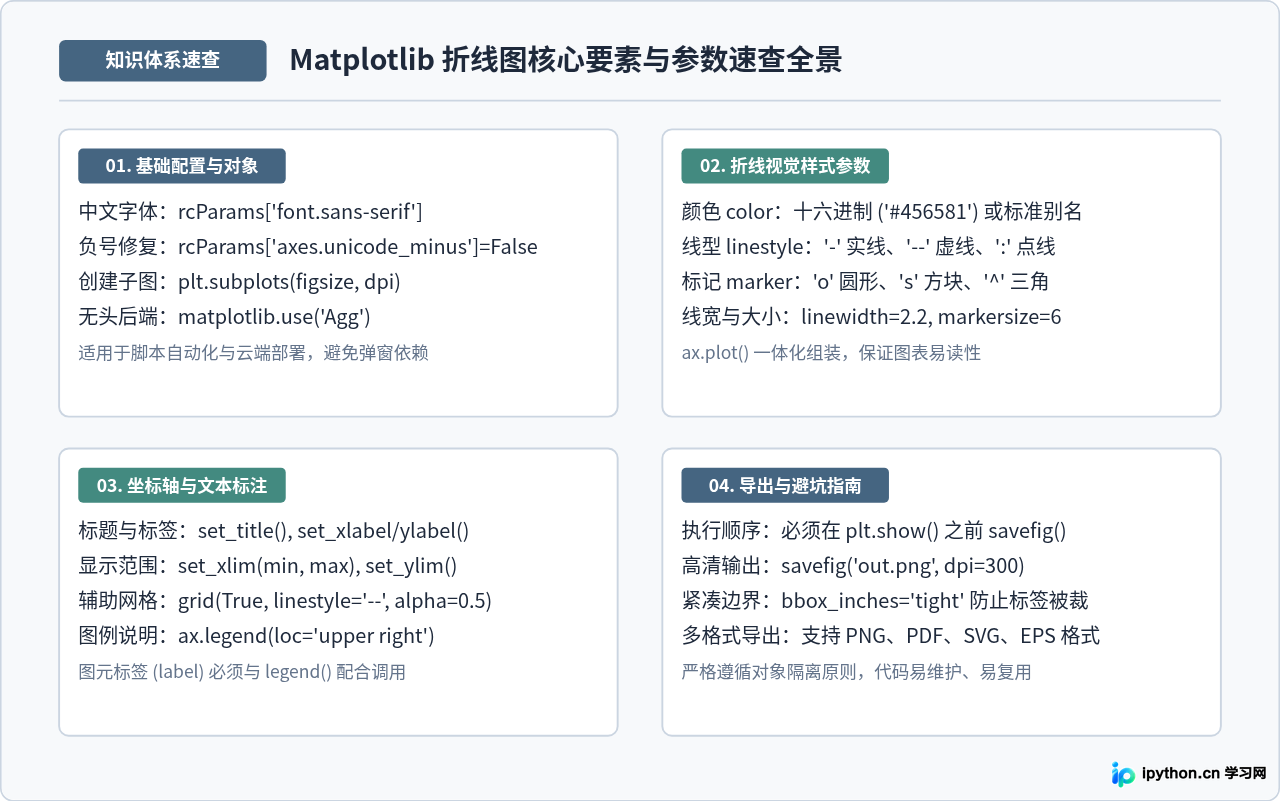
Task: Click the "线型 linestyle" line
Action: point(869,247)
